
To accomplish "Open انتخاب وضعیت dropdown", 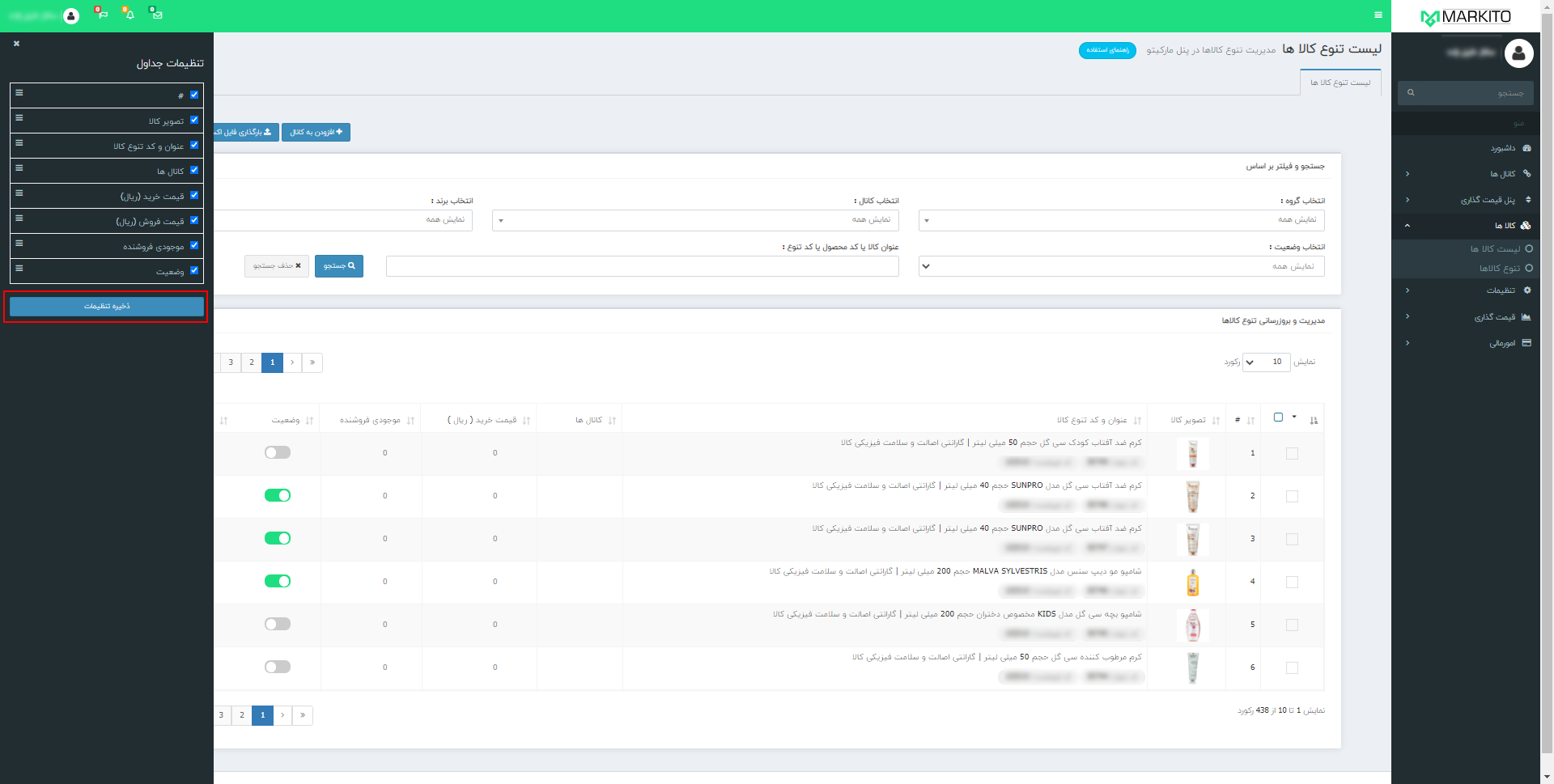I will pyautogui.click(x=1122, y=266).
